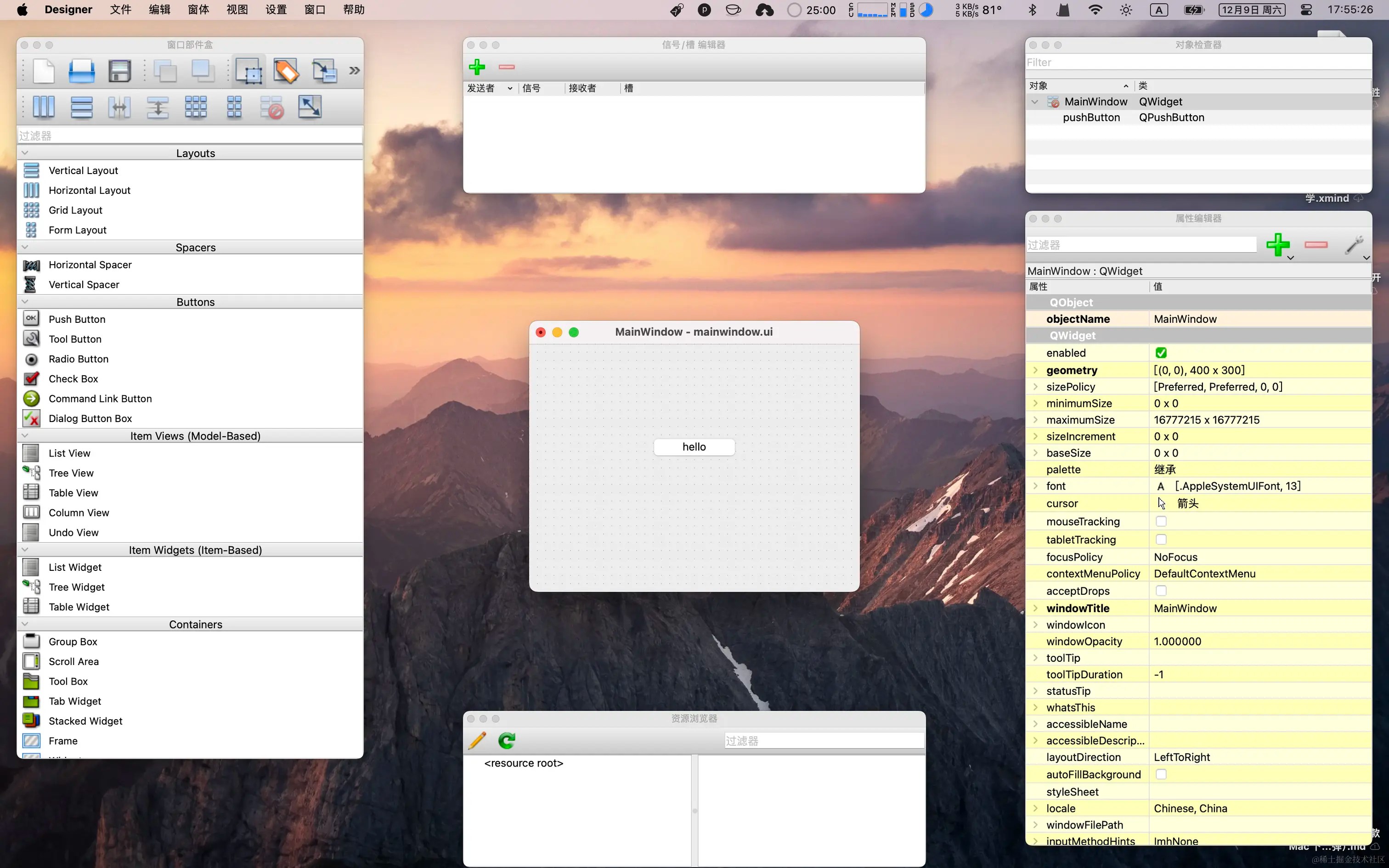Break the layout using the toolbar icon

click(x=272, y=107)
